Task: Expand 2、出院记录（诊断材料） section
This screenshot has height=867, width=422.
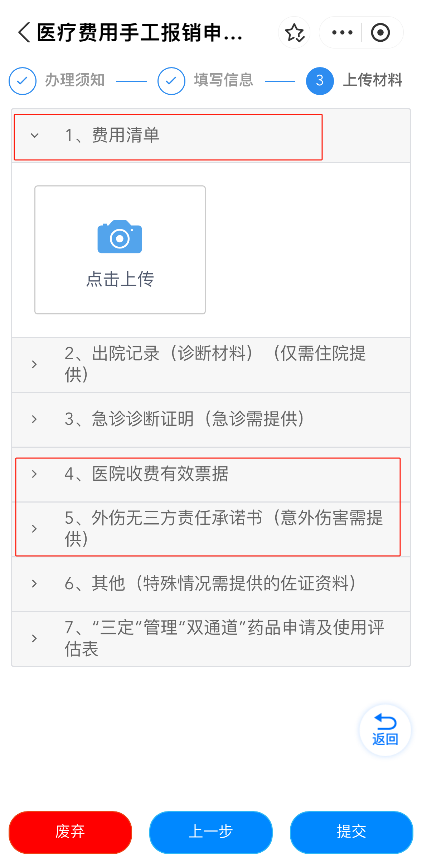Action: coord(211,365)
